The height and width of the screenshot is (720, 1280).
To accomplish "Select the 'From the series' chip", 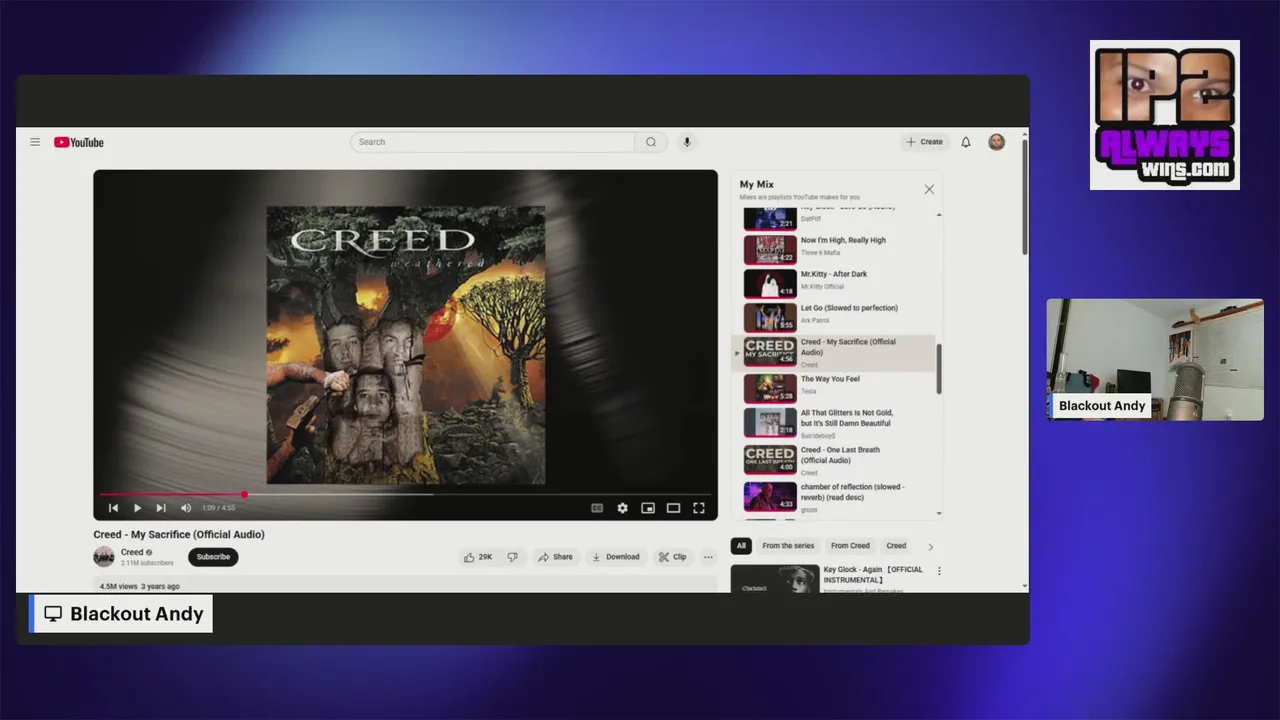I will coord(788,546).
